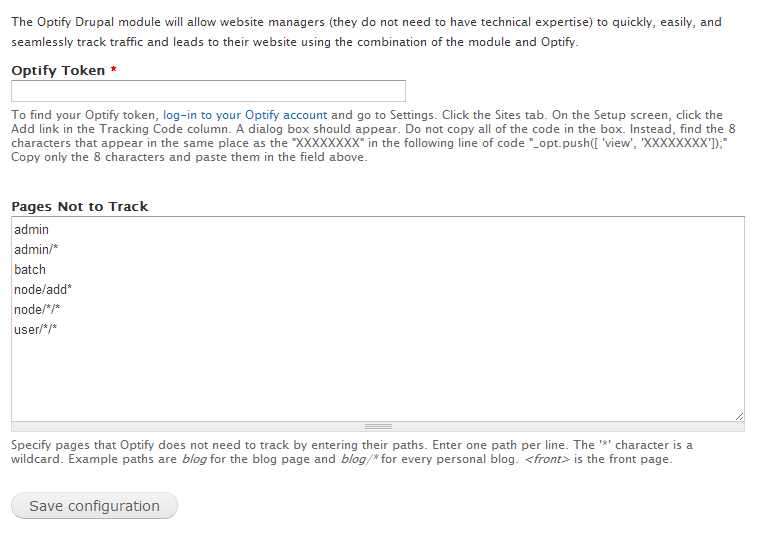Click the textarea corner resize handle

739,415
